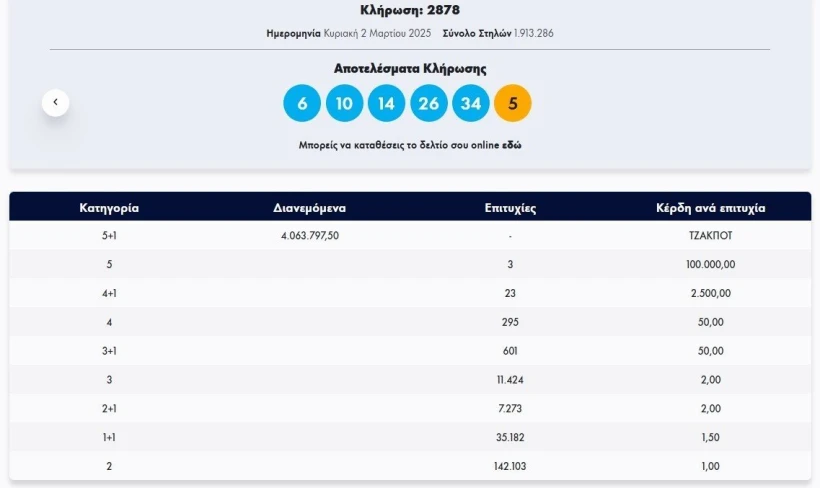
Task: Select the blue ball numbered 34
Action: pos(471,103)
